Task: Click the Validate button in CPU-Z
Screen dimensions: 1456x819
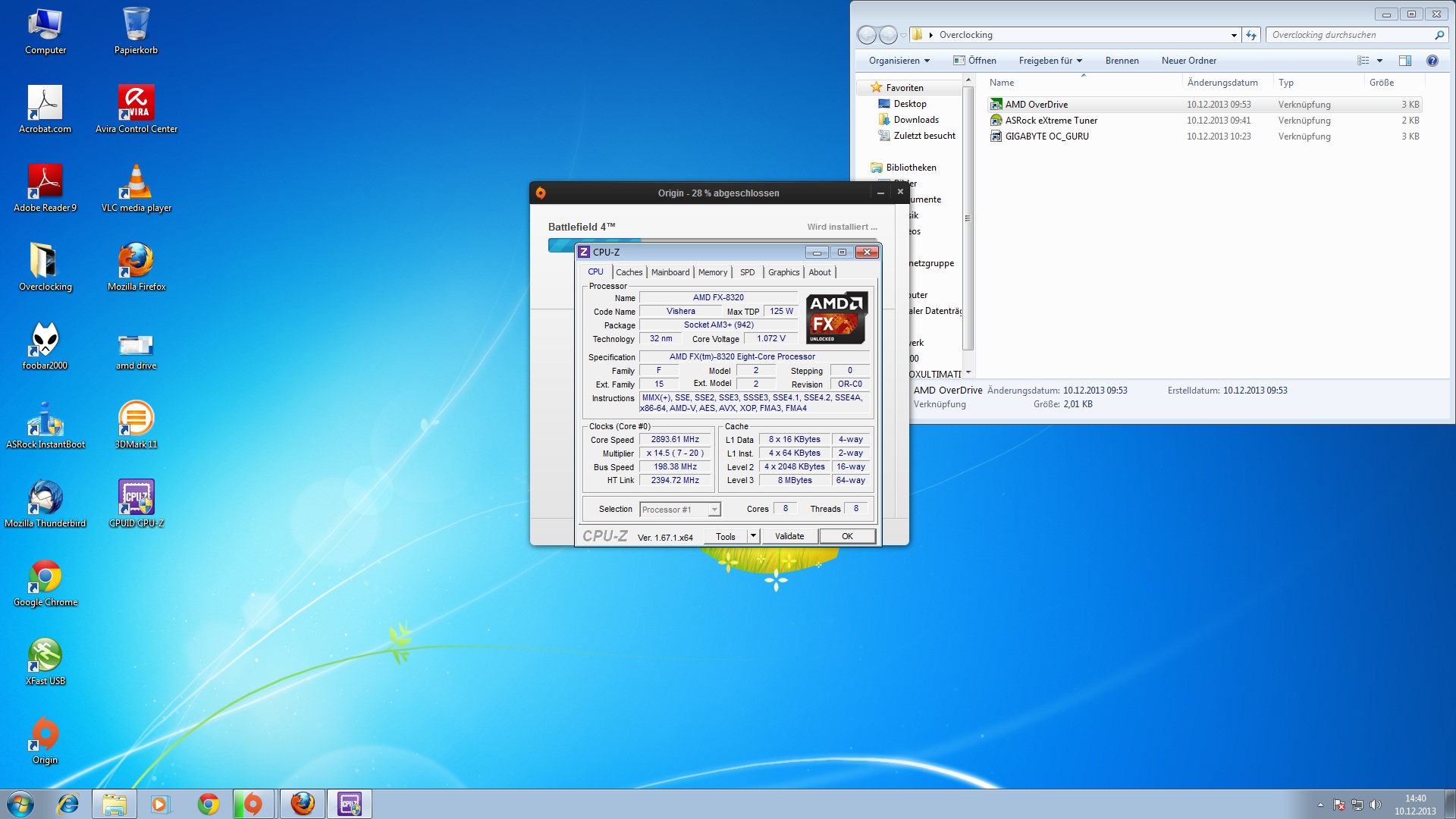Action: 789,536
